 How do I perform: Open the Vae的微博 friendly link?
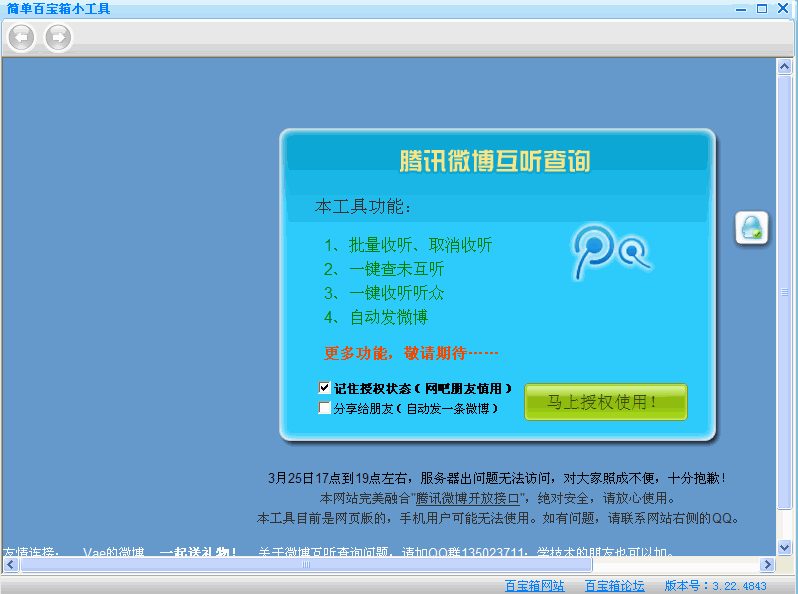coord(113,551)
